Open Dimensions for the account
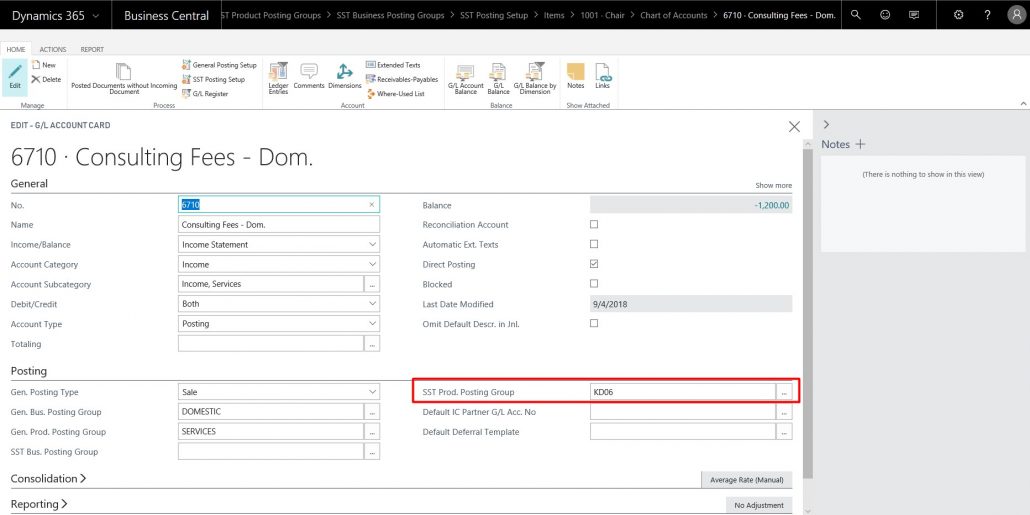 coord(345,78)
